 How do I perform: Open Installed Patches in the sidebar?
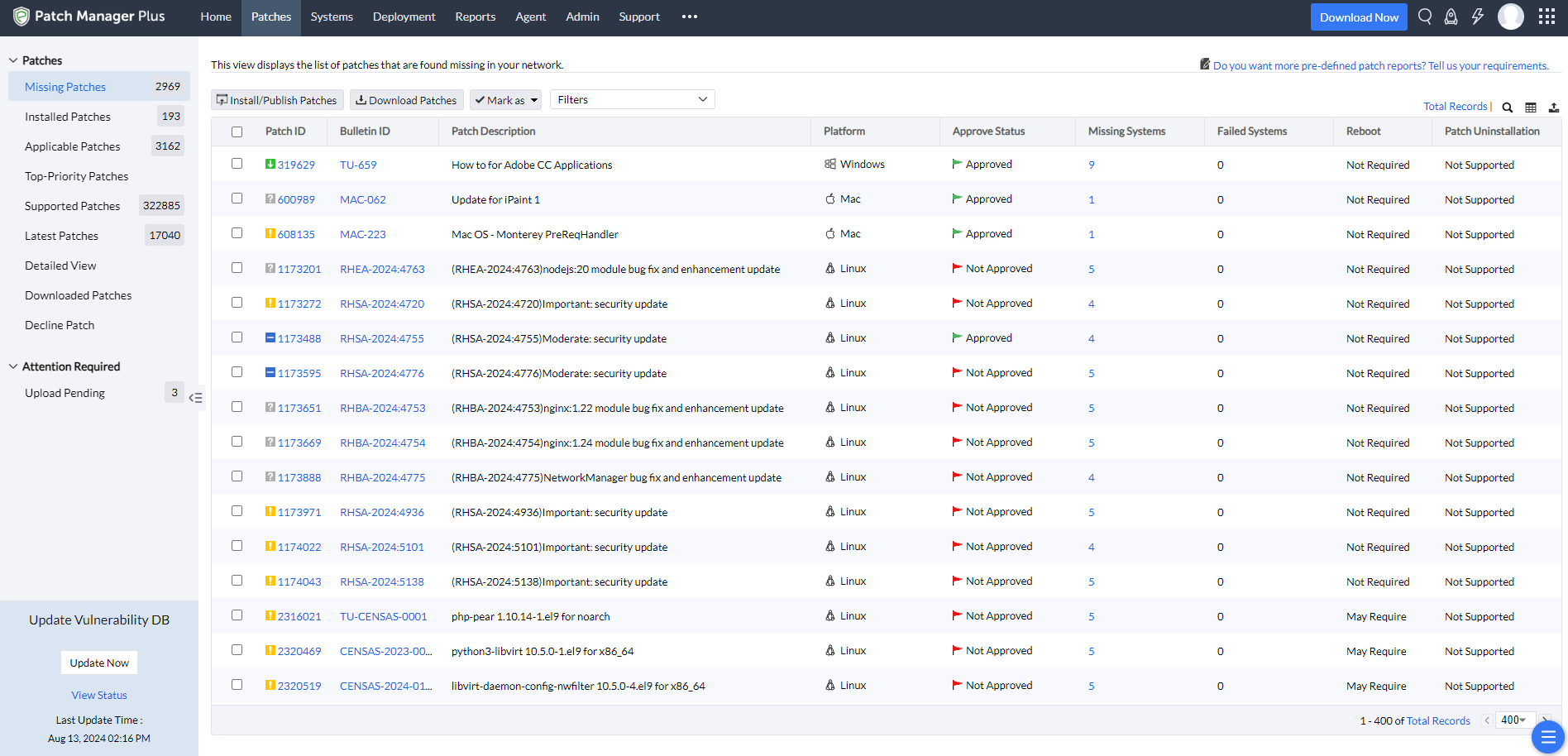click(x=67, y=116)
